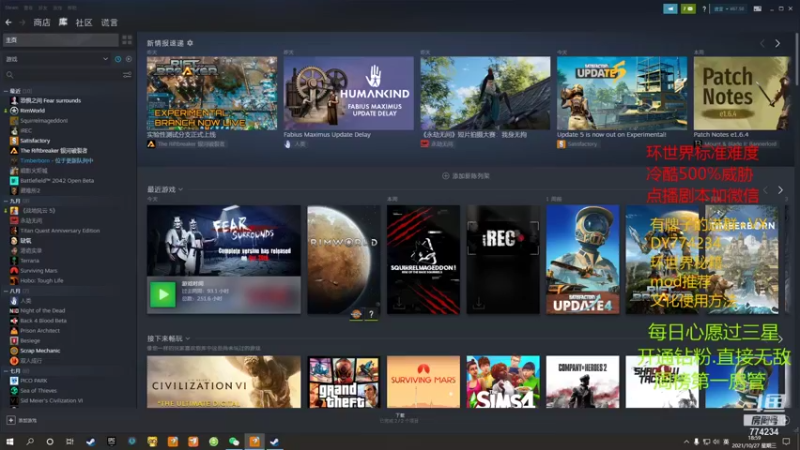800x450 pixels.
Task: Advance recent games shelf to the right
Action: click(780, 190)
